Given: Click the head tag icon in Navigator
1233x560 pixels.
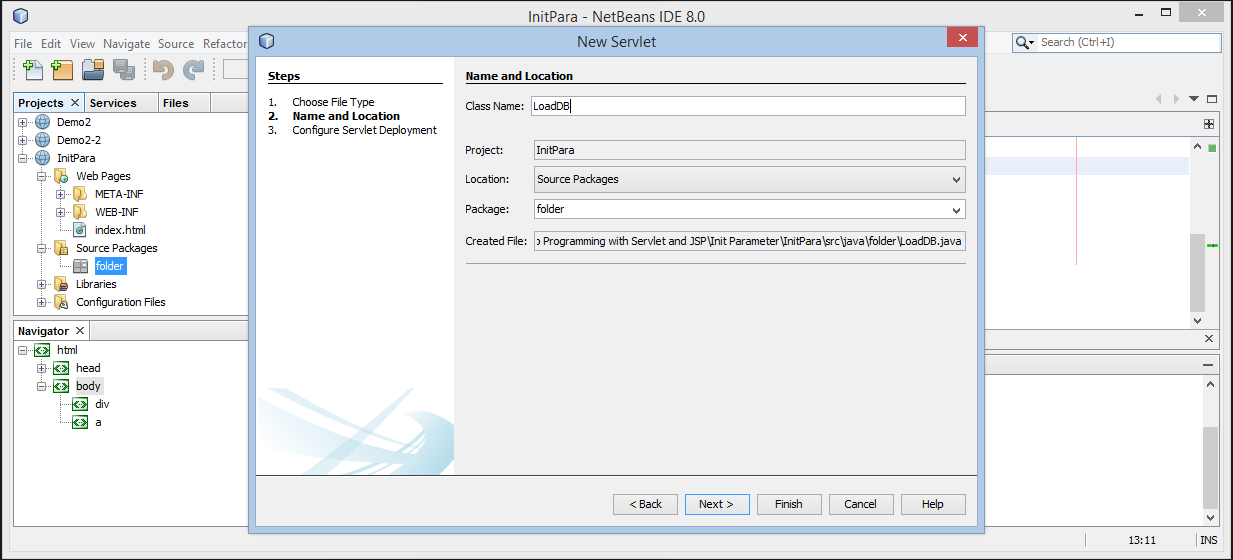Looking at the screenshot, I should click(x=61, y=368).
